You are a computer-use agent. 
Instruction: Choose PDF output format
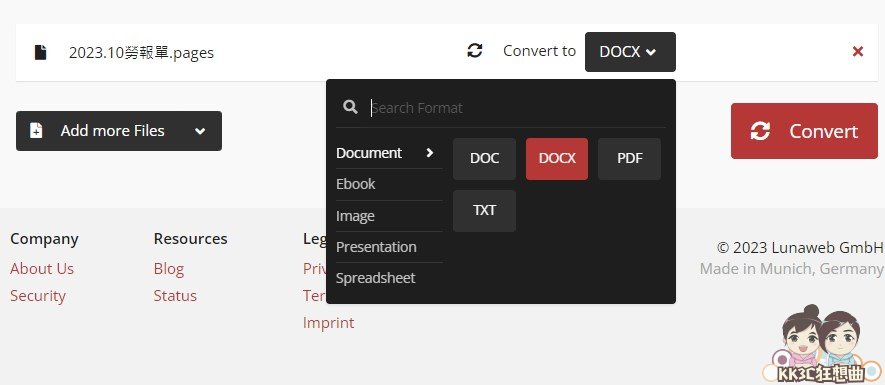[629, 159]
